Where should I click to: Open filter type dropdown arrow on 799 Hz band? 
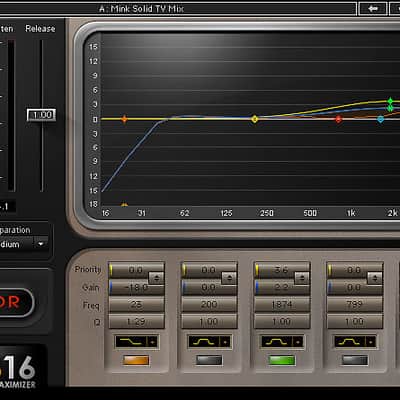(x=370, y=342)
